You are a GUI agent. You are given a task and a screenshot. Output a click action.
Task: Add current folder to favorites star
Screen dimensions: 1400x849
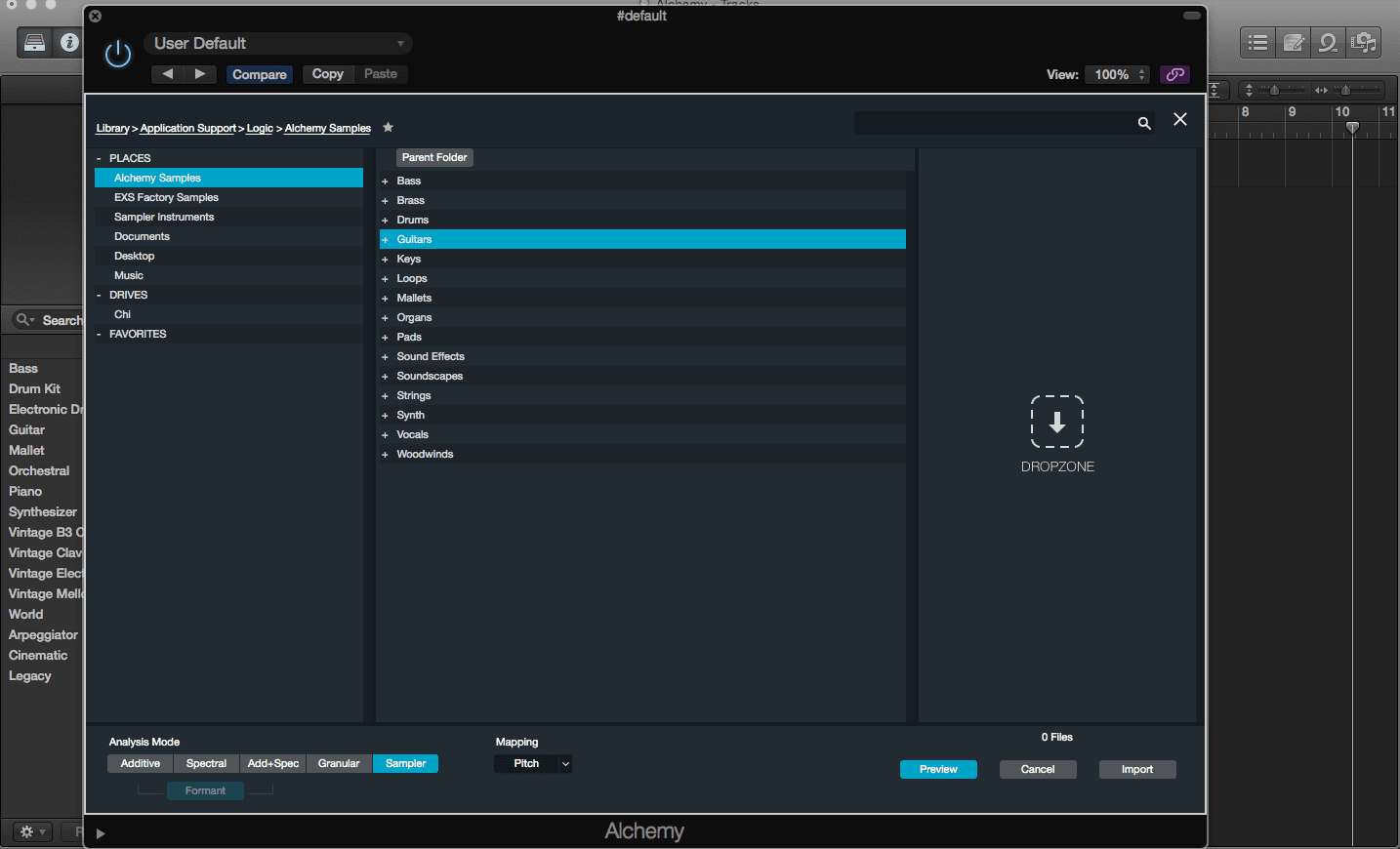(x=388, y=127)
